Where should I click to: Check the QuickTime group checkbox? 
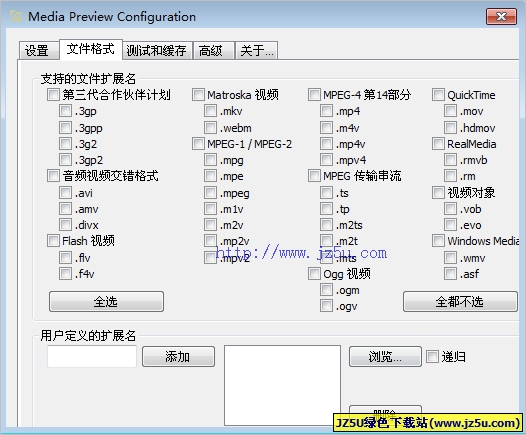(x=438, y=95)
